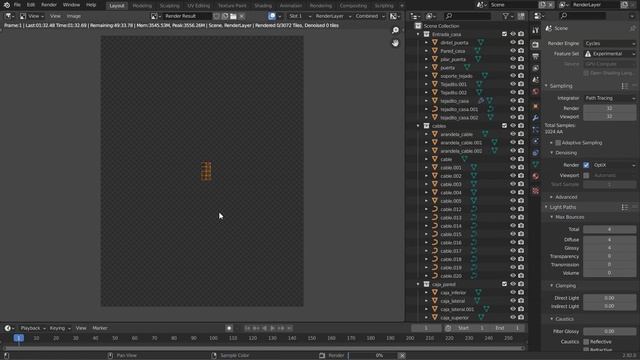640x360 pixels.
Task: Open the View Layer properties tab icon
Action: (x=536, y=68)
